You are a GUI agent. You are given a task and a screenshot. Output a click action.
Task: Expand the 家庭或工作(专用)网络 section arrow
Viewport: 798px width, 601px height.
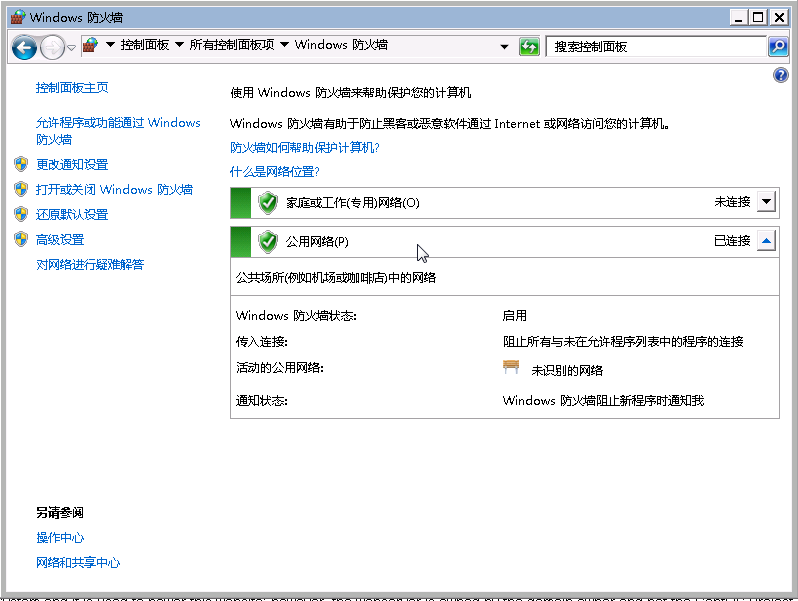[x=766, y=202]
